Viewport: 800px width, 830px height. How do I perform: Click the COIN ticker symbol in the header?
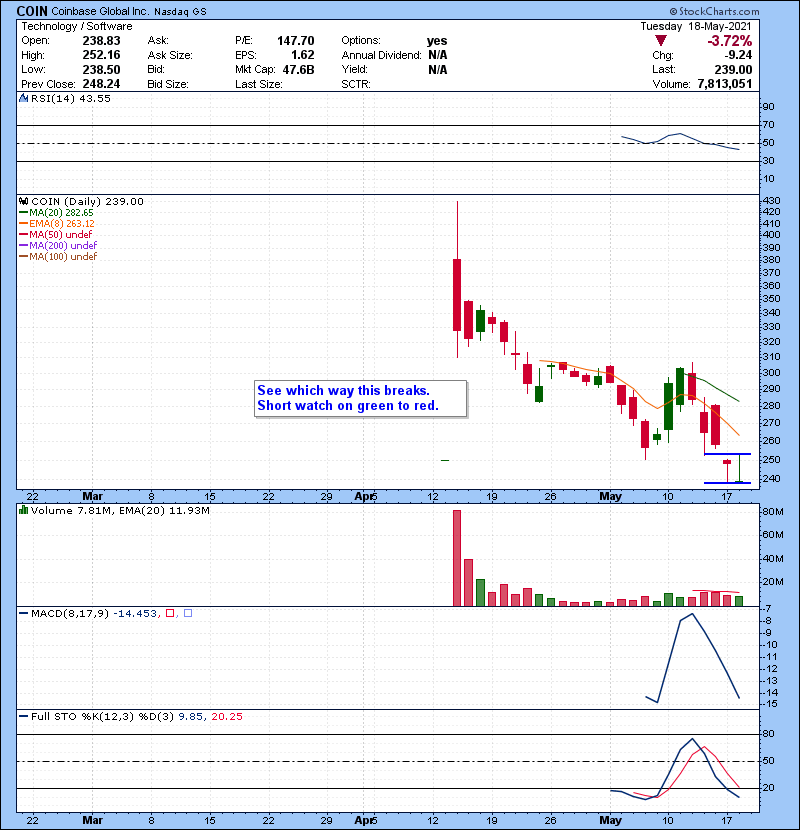(32, 11)
